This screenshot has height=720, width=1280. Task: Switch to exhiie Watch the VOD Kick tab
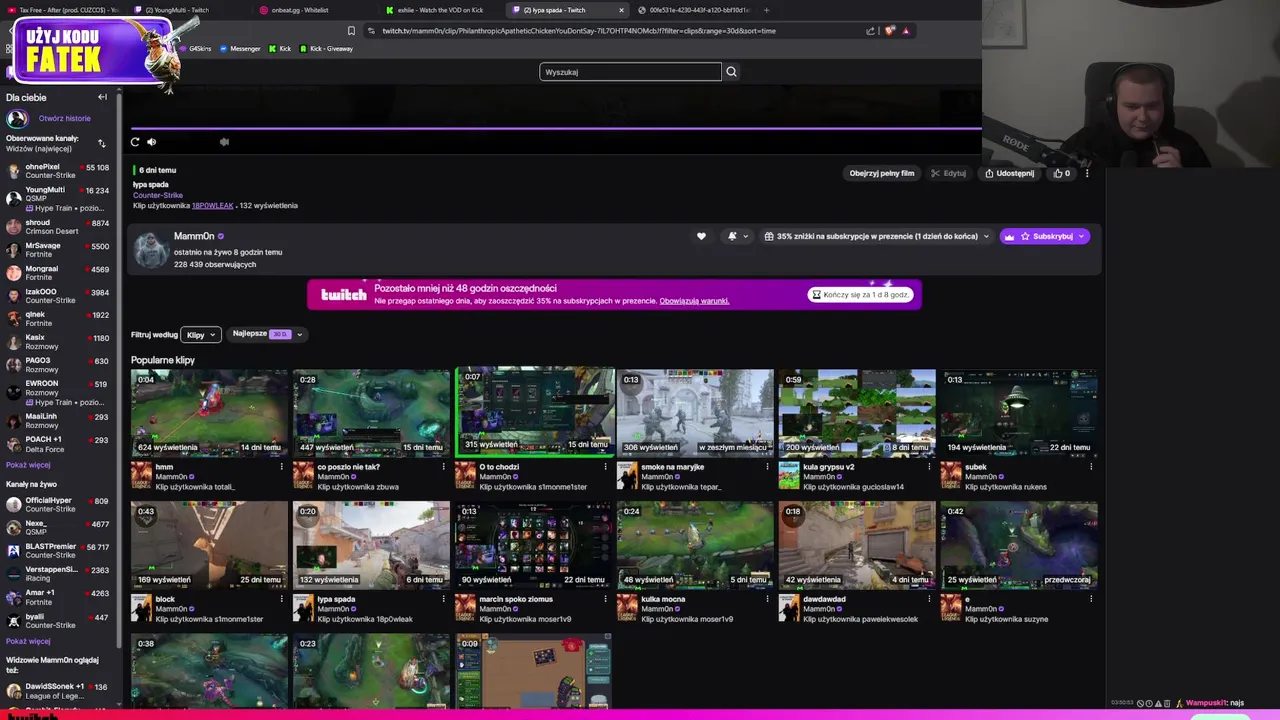(438, 10)
